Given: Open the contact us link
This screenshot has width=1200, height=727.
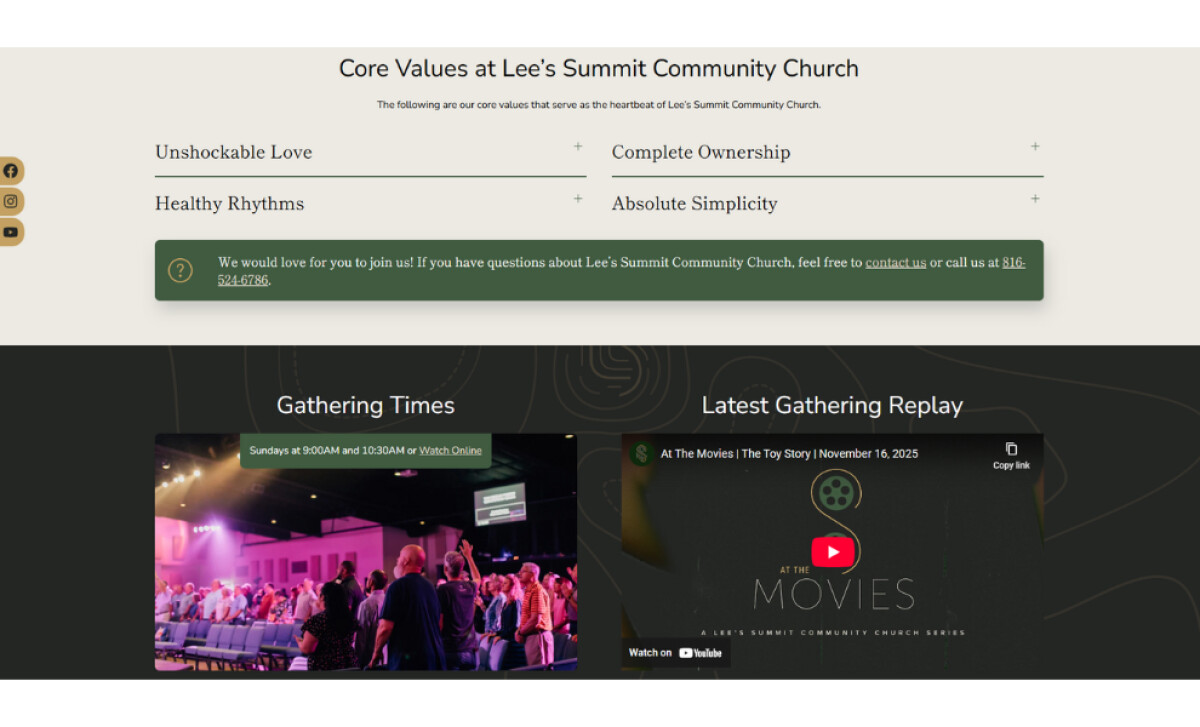Looking at the screenshot, I should 895,262.
